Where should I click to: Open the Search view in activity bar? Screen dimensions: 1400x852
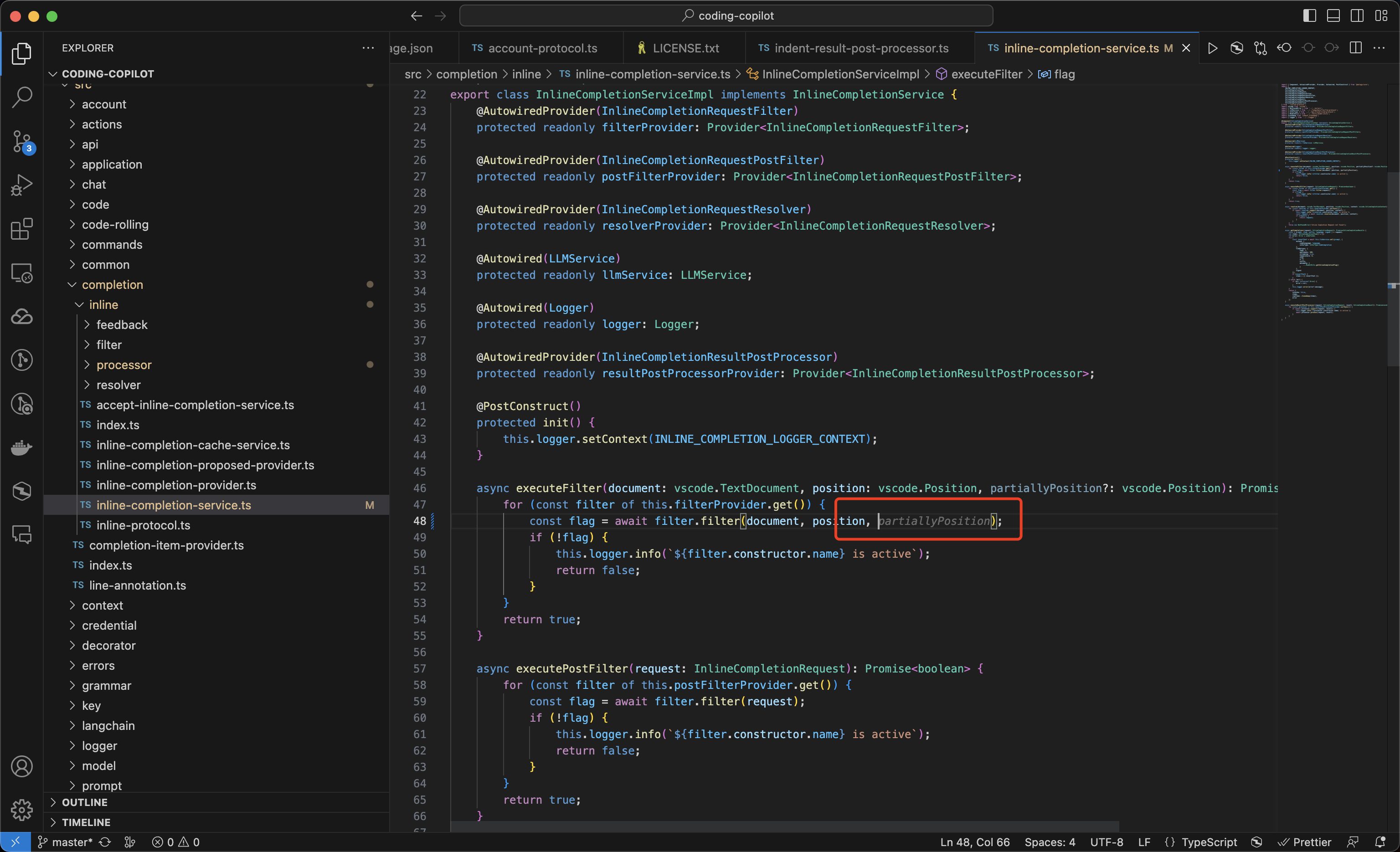(21, 97)
